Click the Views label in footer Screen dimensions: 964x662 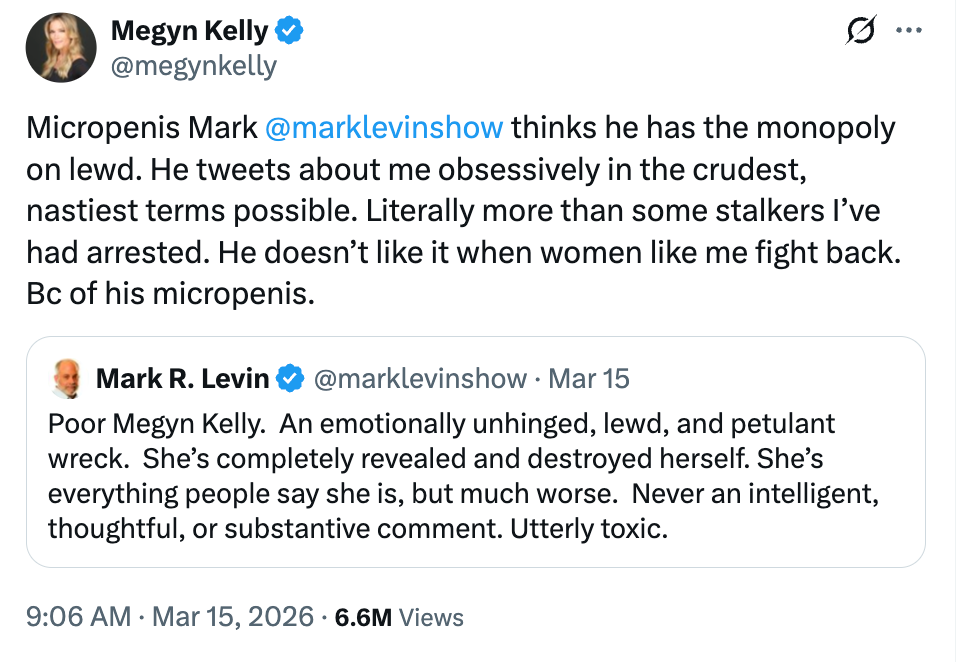(431, 618)
